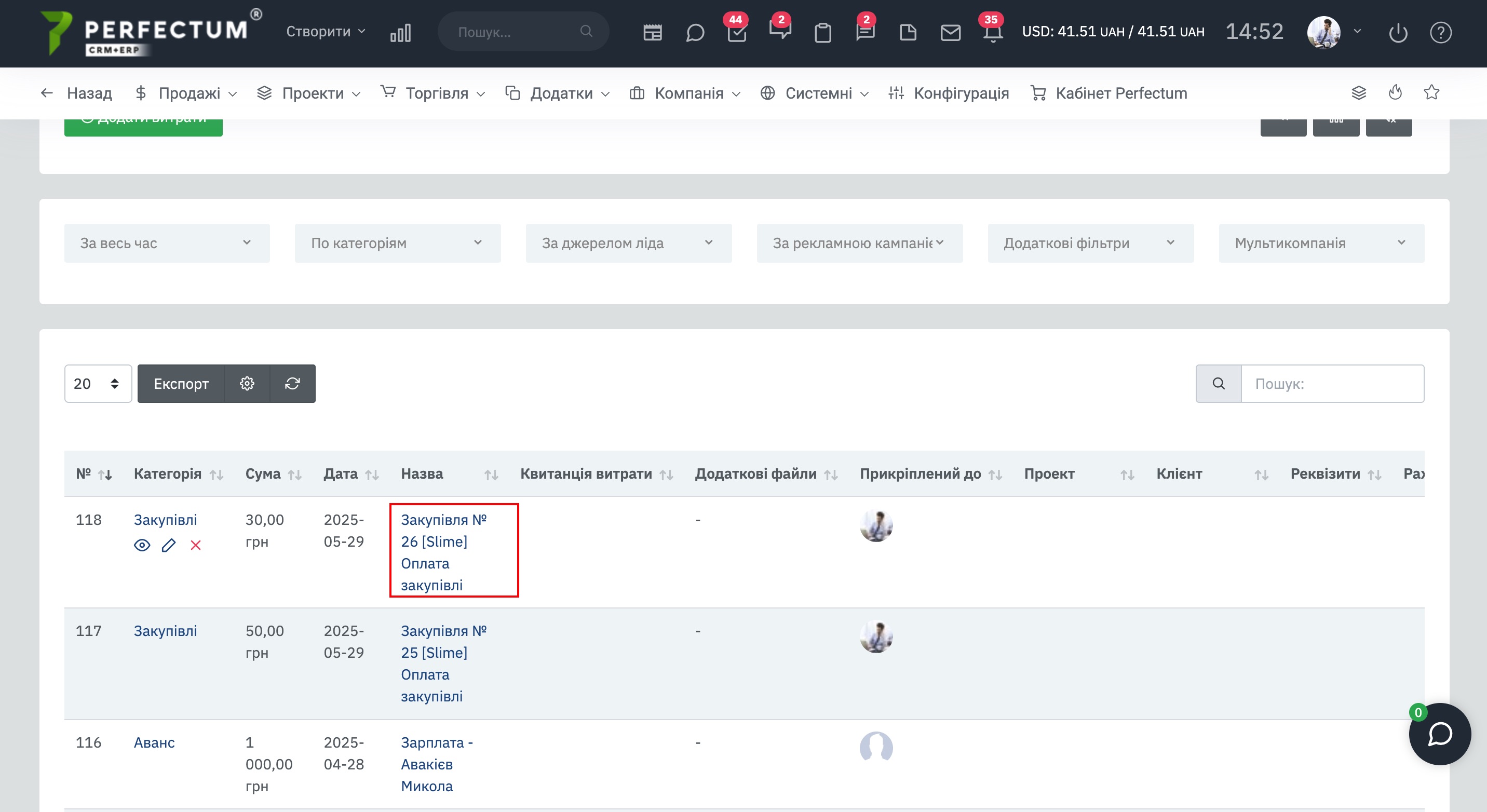1487x812 pixels.
Task: Open the floating chat widget
Action: point(1440,734)
